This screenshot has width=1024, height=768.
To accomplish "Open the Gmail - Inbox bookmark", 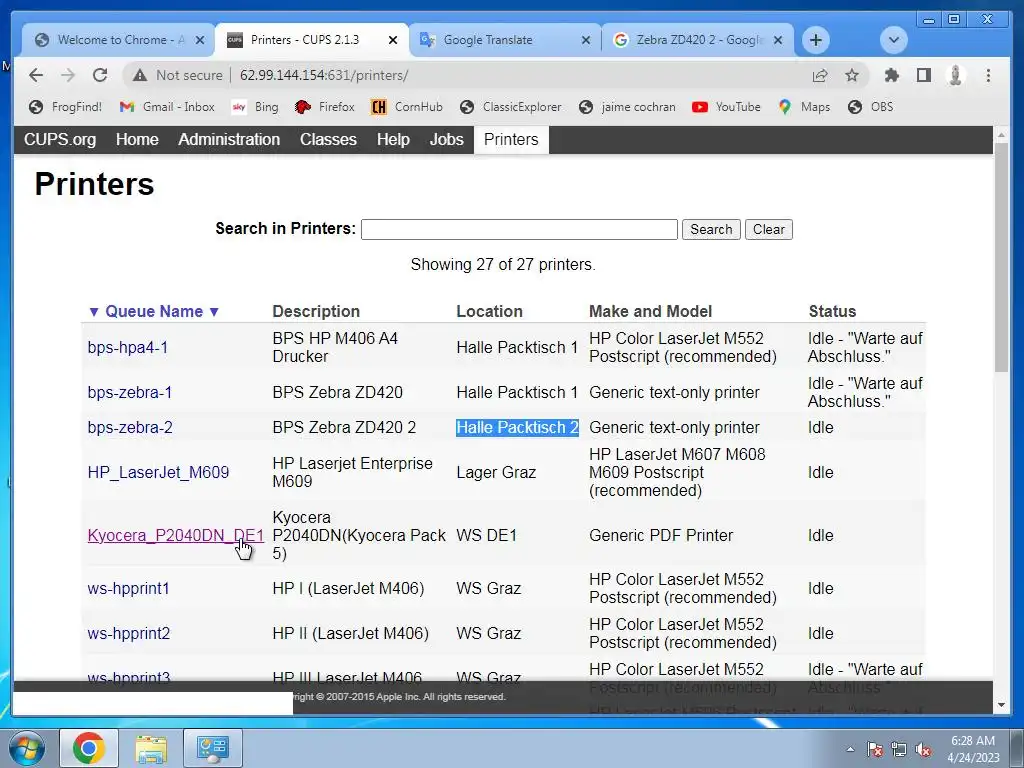I will click(x=167, y=106).
